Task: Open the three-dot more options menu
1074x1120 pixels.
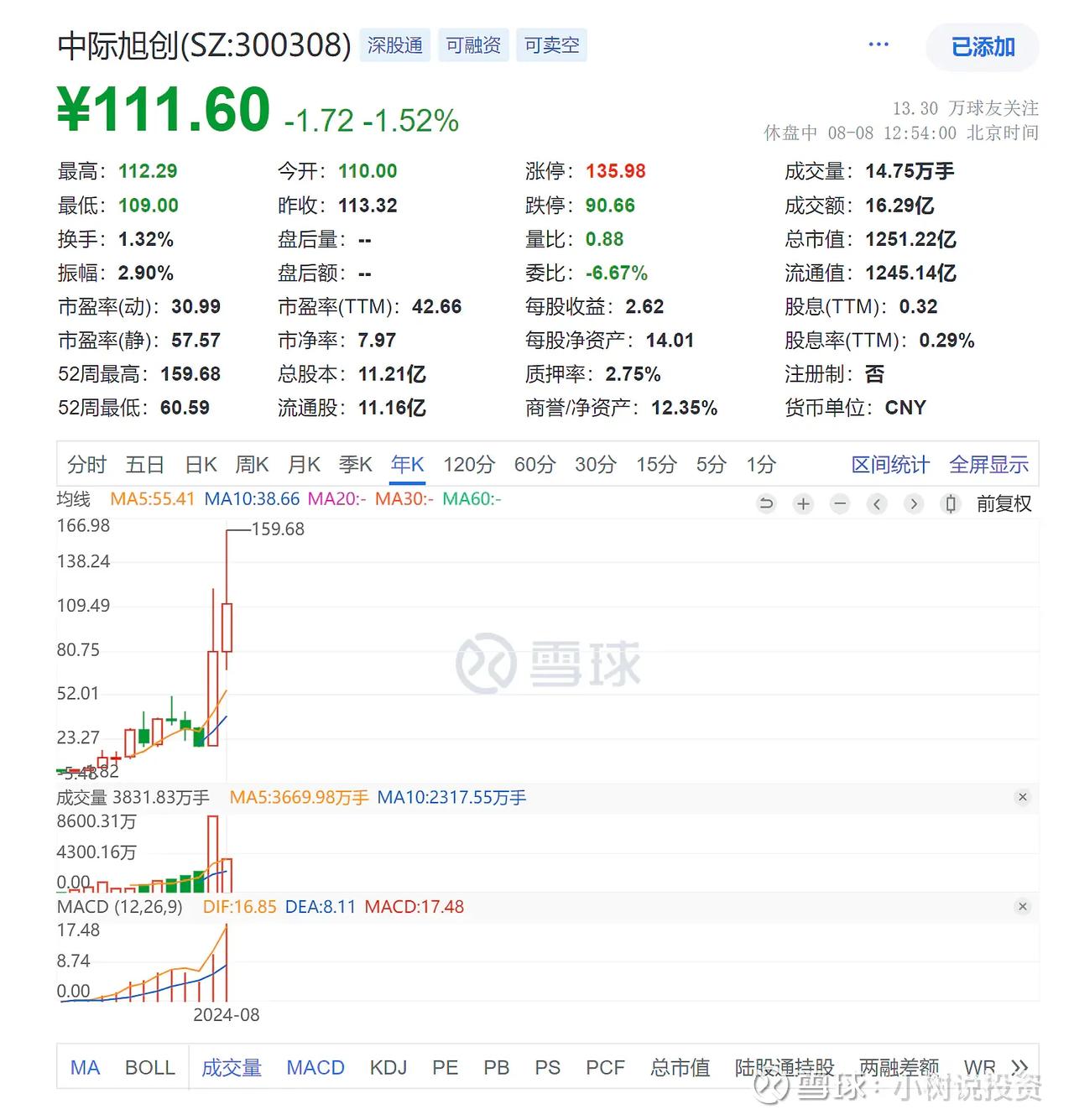Action: [x=878, y=44]
